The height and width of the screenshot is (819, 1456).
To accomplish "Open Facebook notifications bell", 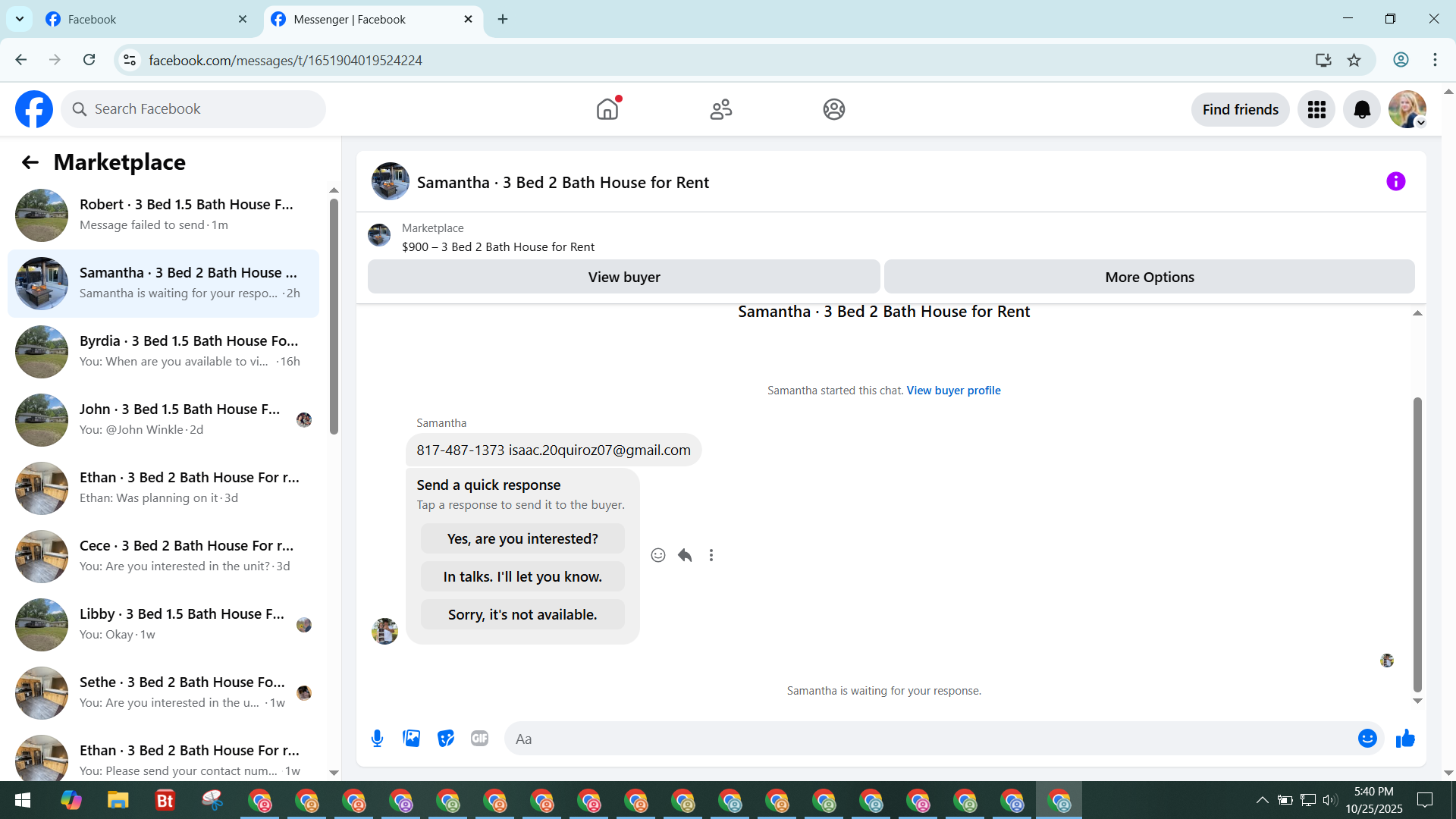I will [x=1362, y=110].
